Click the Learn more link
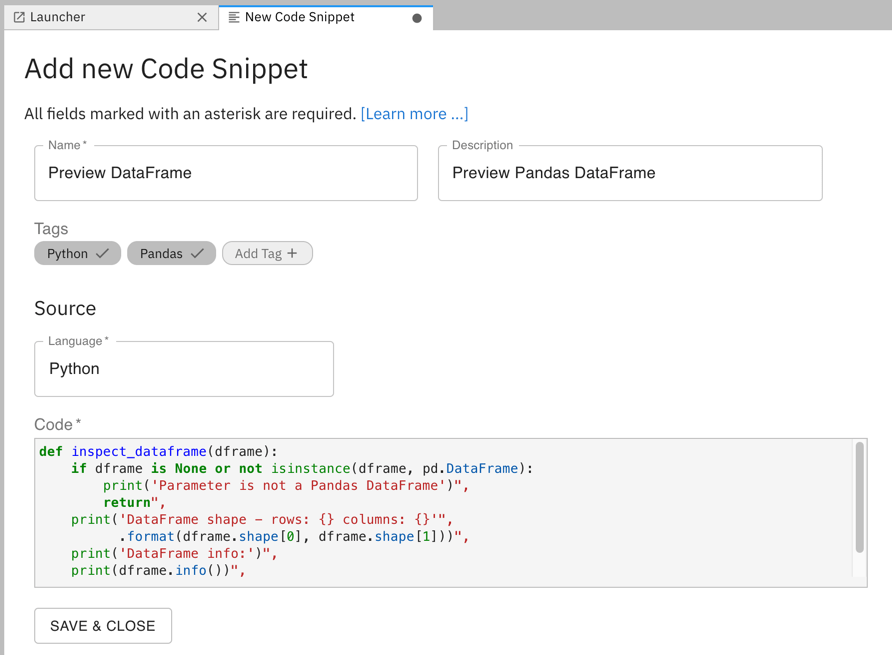 pyautogui.click(x=414, y=113)
